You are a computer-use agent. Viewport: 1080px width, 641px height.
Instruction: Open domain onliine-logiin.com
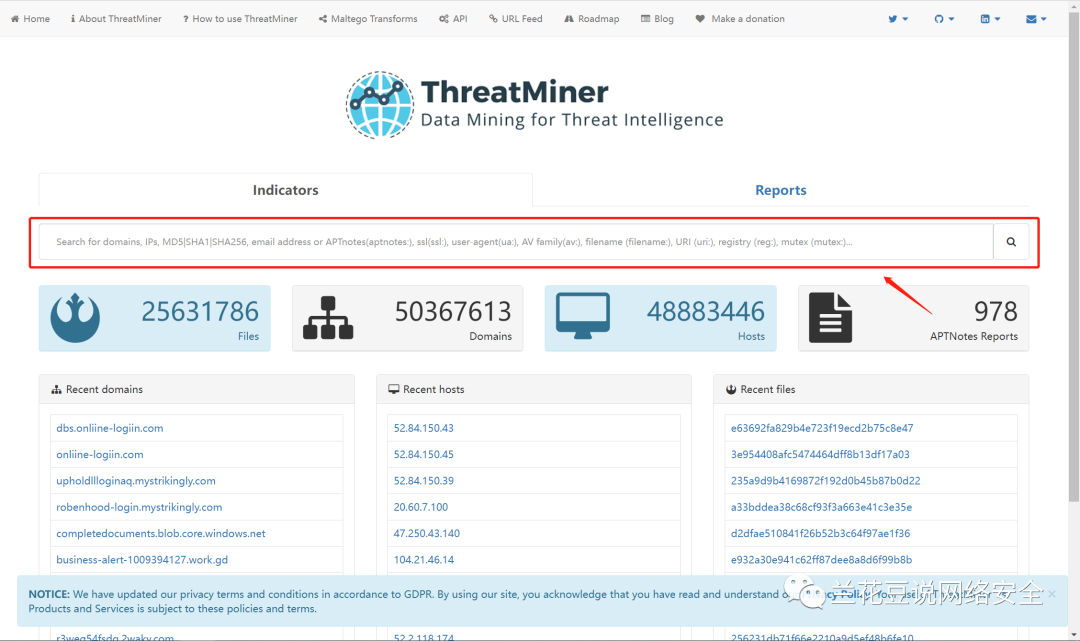point(100,454)
